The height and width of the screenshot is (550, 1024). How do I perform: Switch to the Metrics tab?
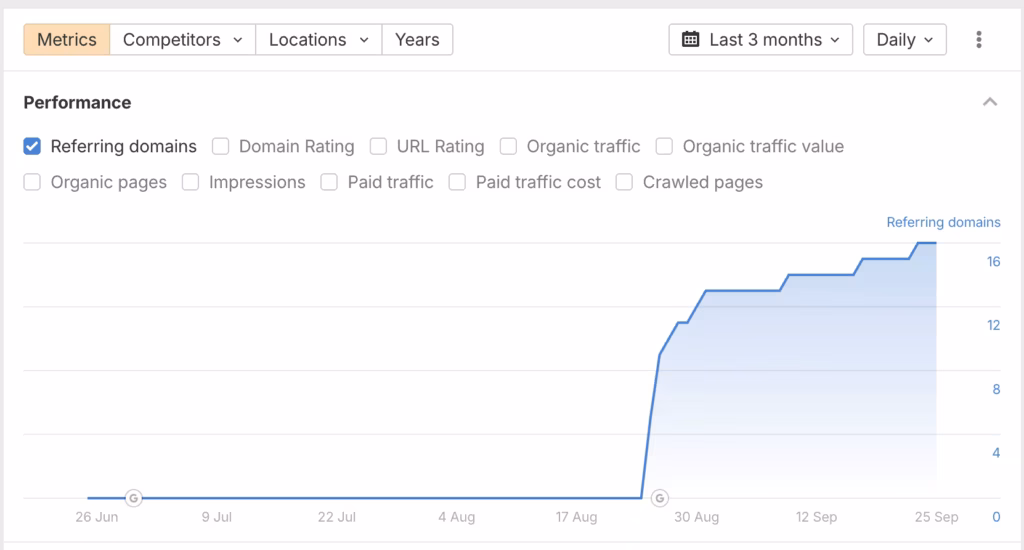click(67, 40)
